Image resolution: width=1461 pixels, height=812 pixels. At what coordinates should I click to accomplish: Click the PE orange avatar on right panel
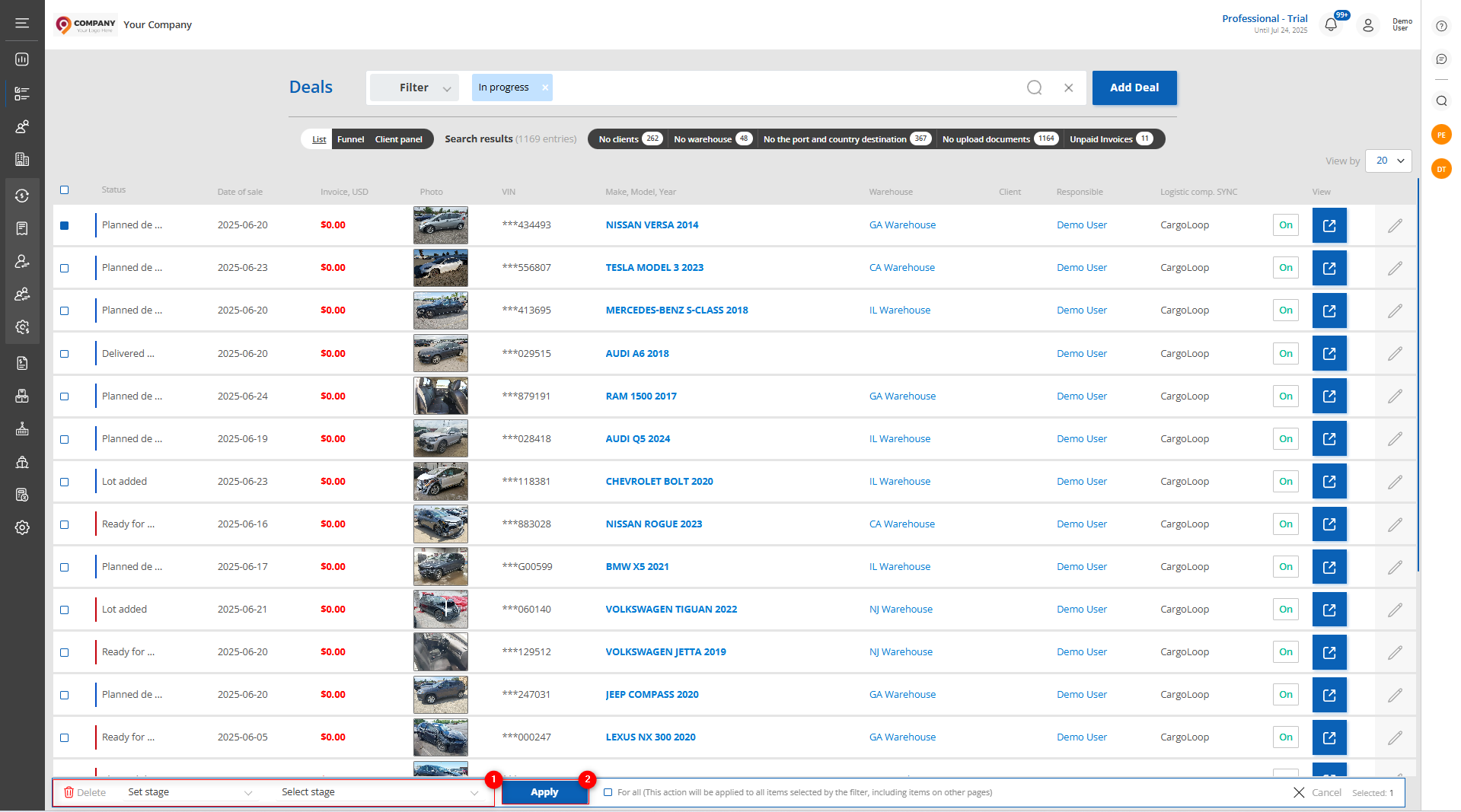tap(1441, 135)
